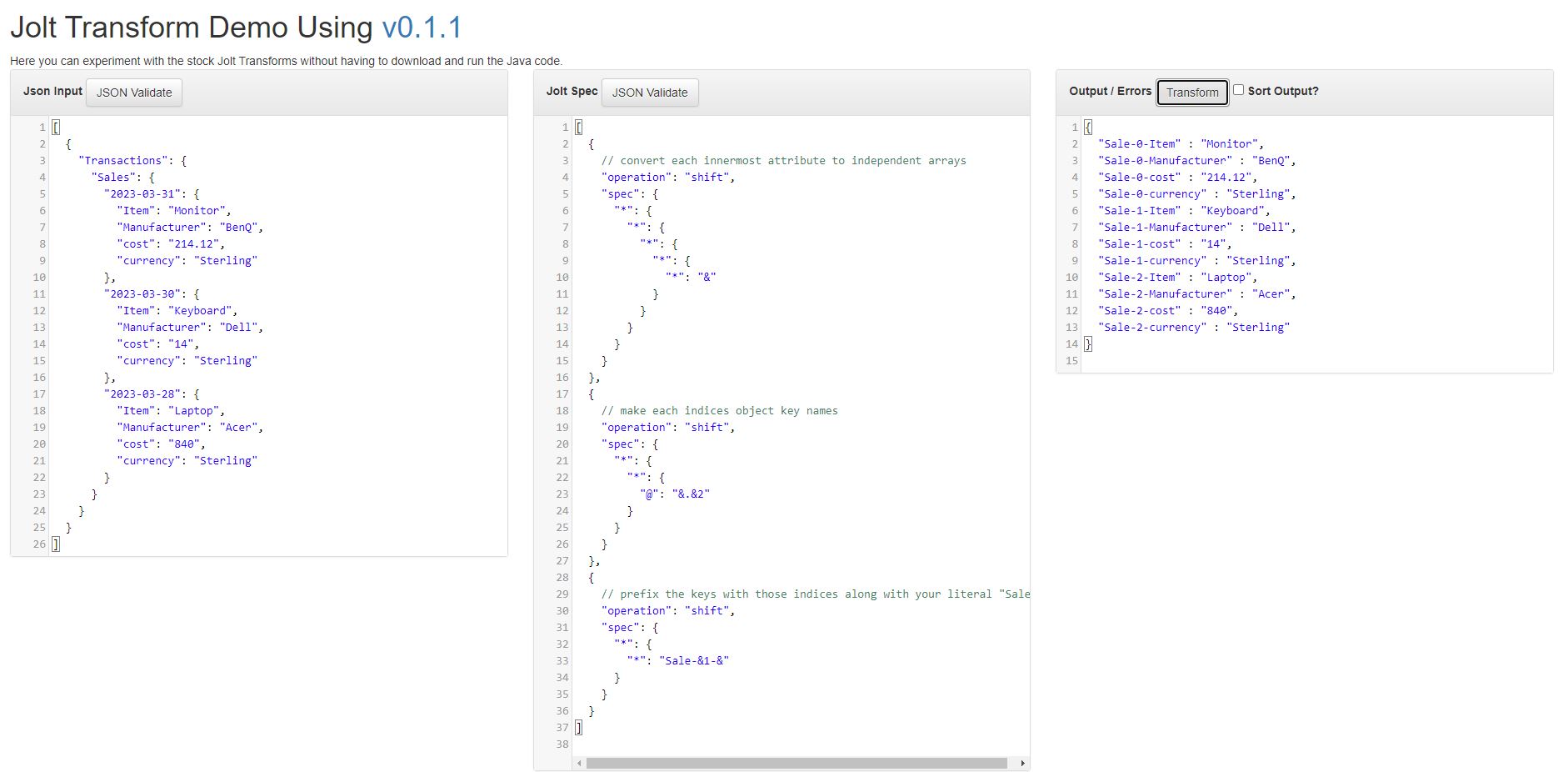The height and width of the screenshot is (772, 1568).
Task: Click the empty line 15 in the Output editor
Action: pos(1316,360)
